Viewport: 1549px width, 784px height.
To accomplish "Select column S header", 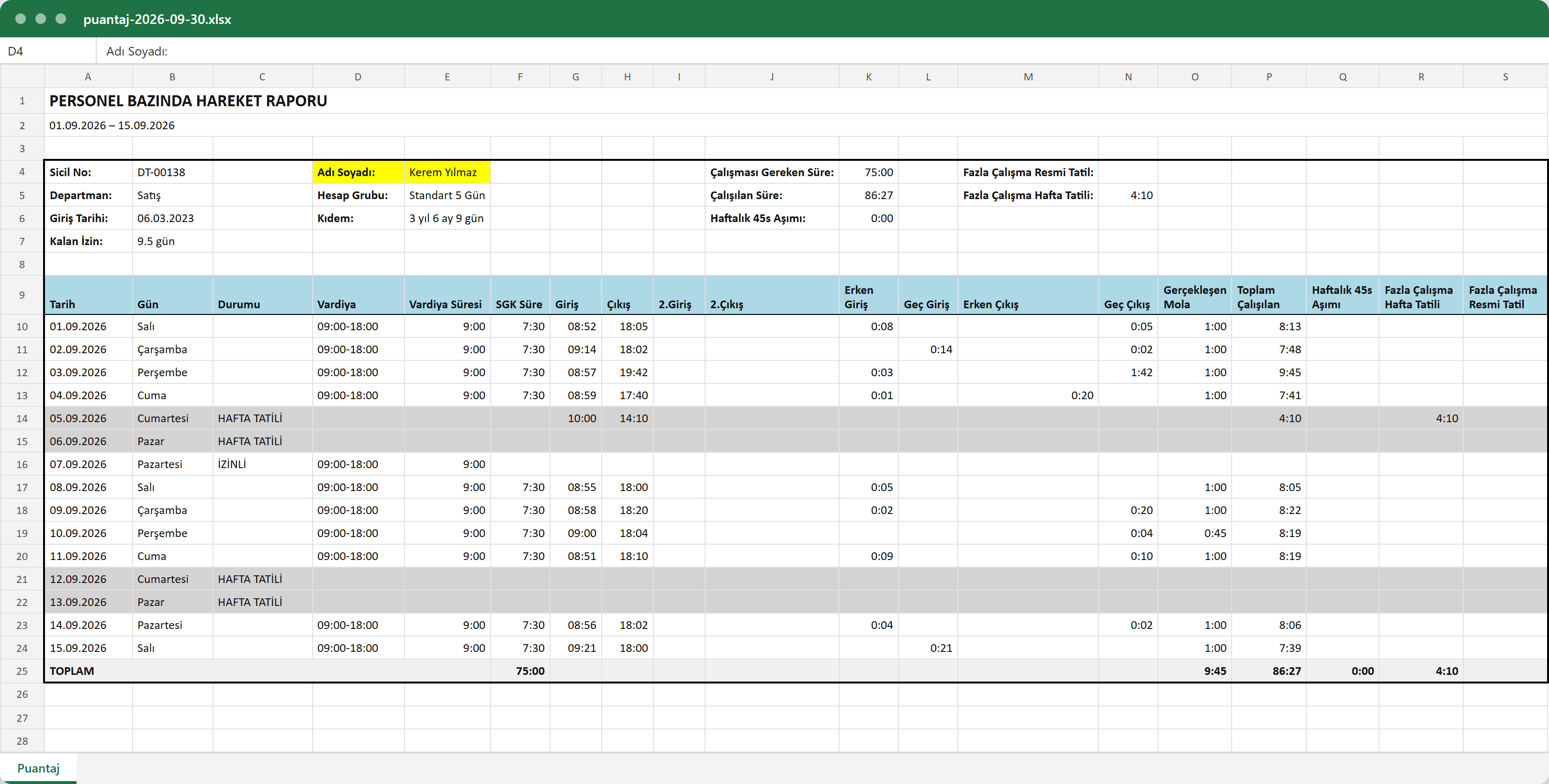I will coord(1505,77).
